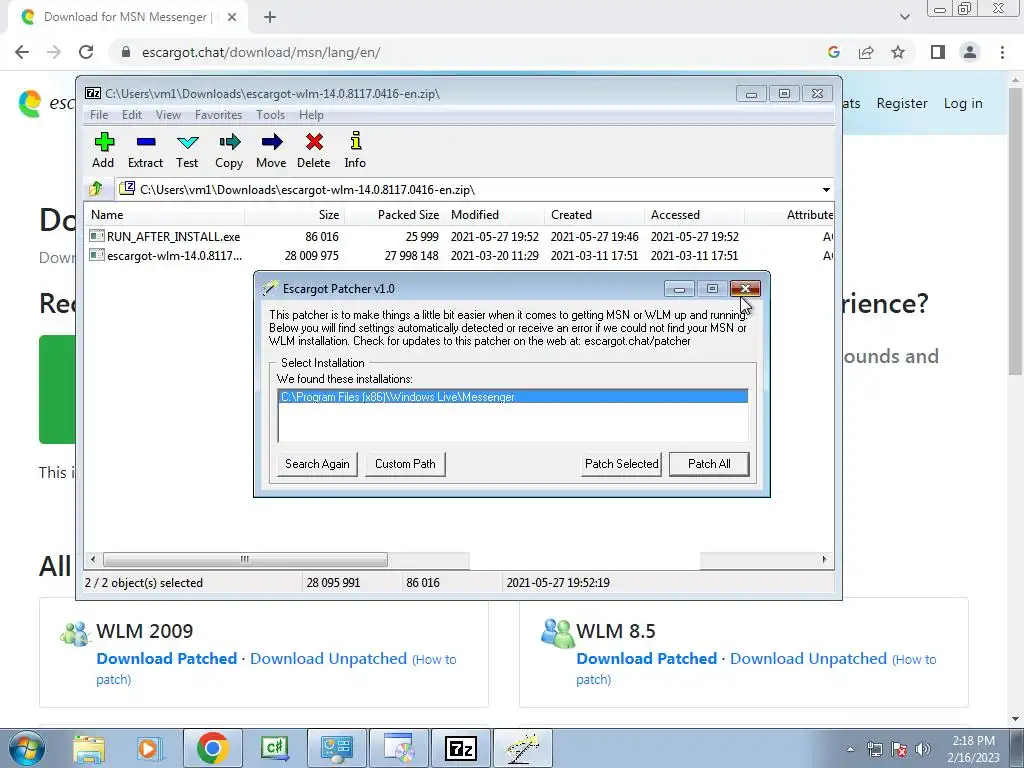
Task: Click WLM 2009 Download Patched link
Action: (x=167, y=658)
